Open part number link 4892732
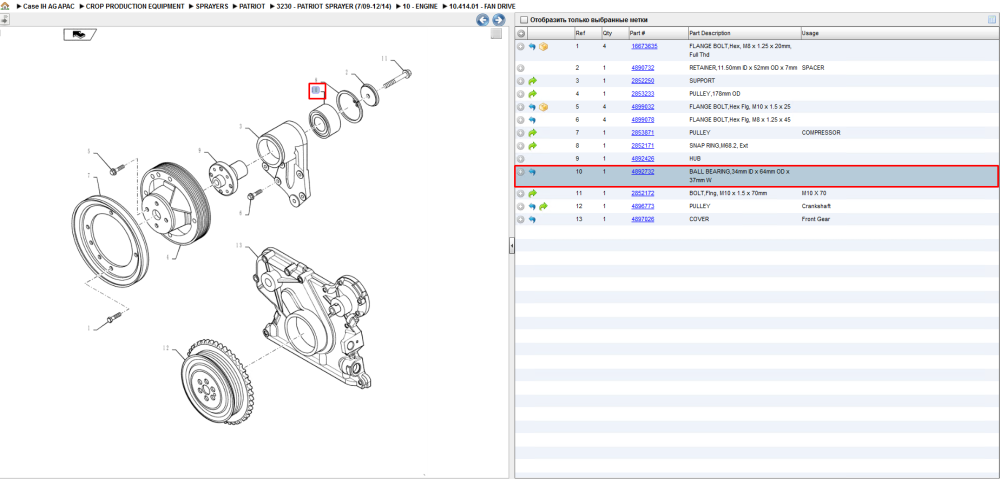Viewport: 1000px width, 479px height. (x=643, y=172)
